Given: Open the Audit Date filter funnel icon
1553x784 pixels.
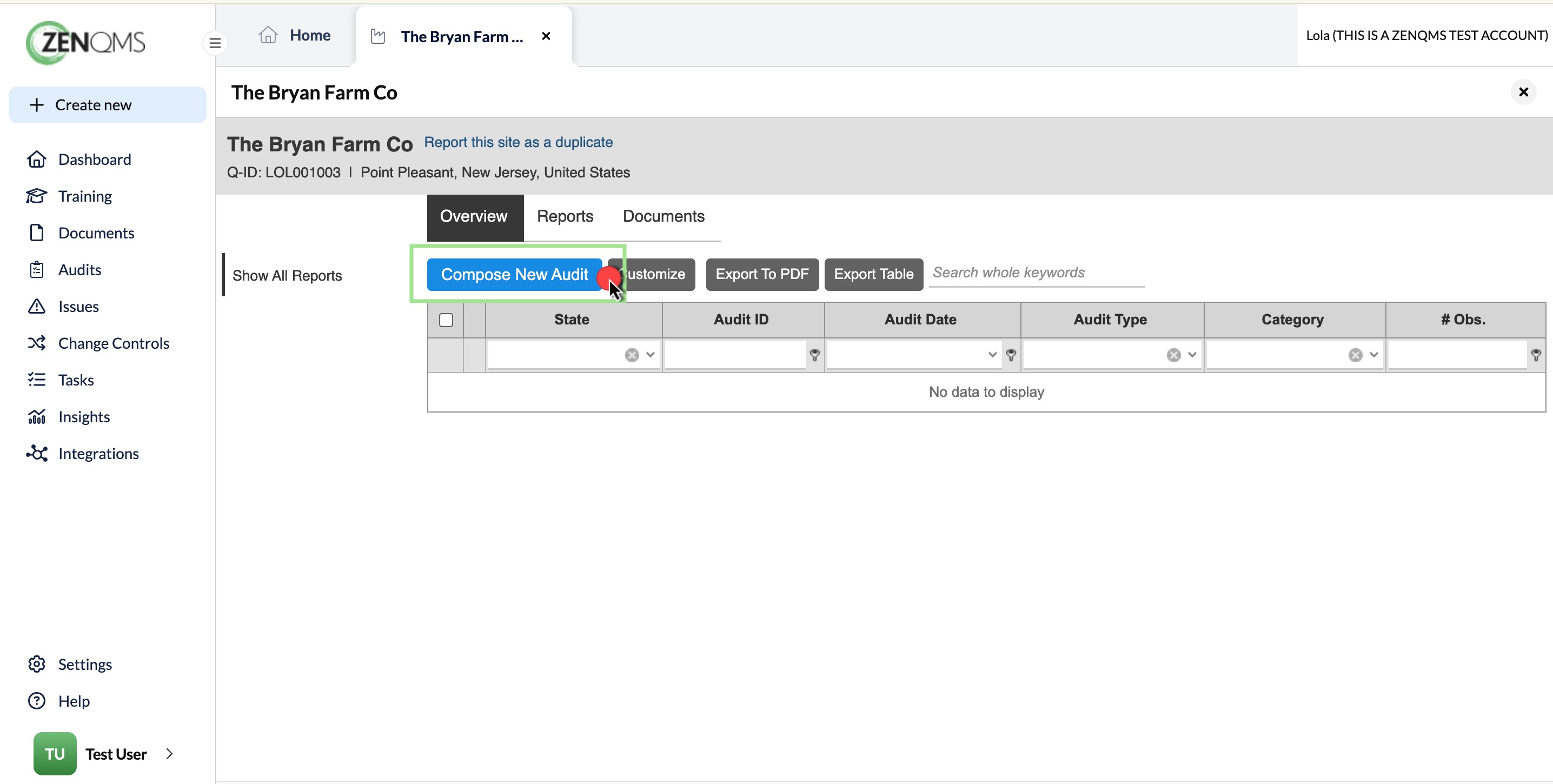Looking at the screenshot, I should coord(1012,355).
